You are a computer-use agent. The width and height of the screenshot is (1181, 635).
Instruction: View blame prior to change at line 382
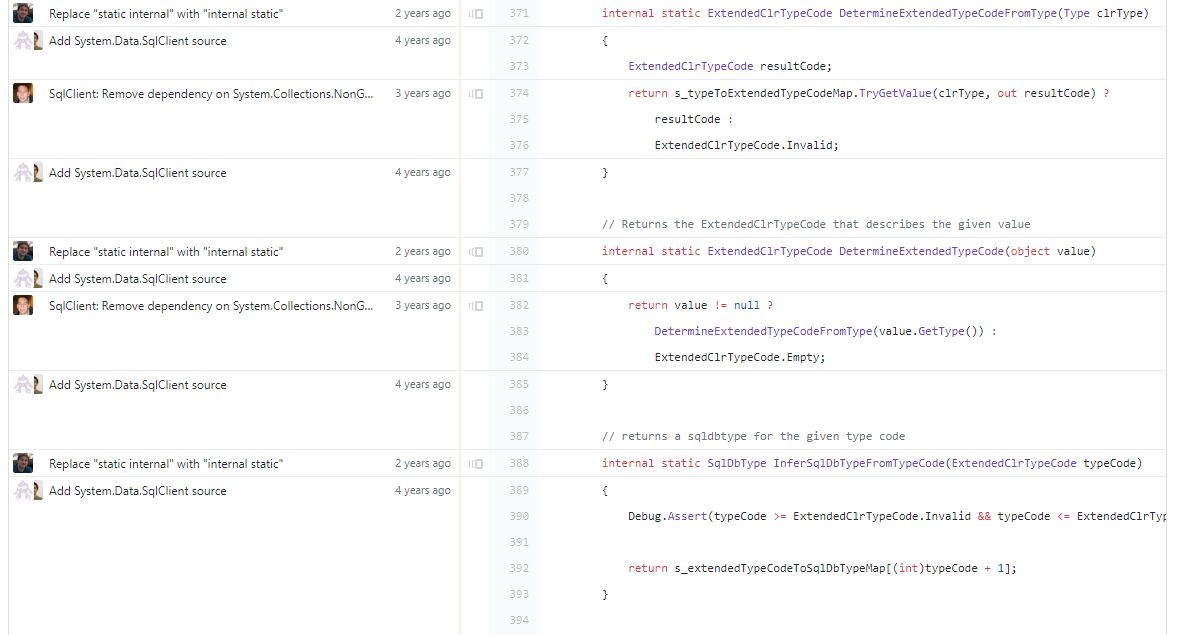coord(476,306)
